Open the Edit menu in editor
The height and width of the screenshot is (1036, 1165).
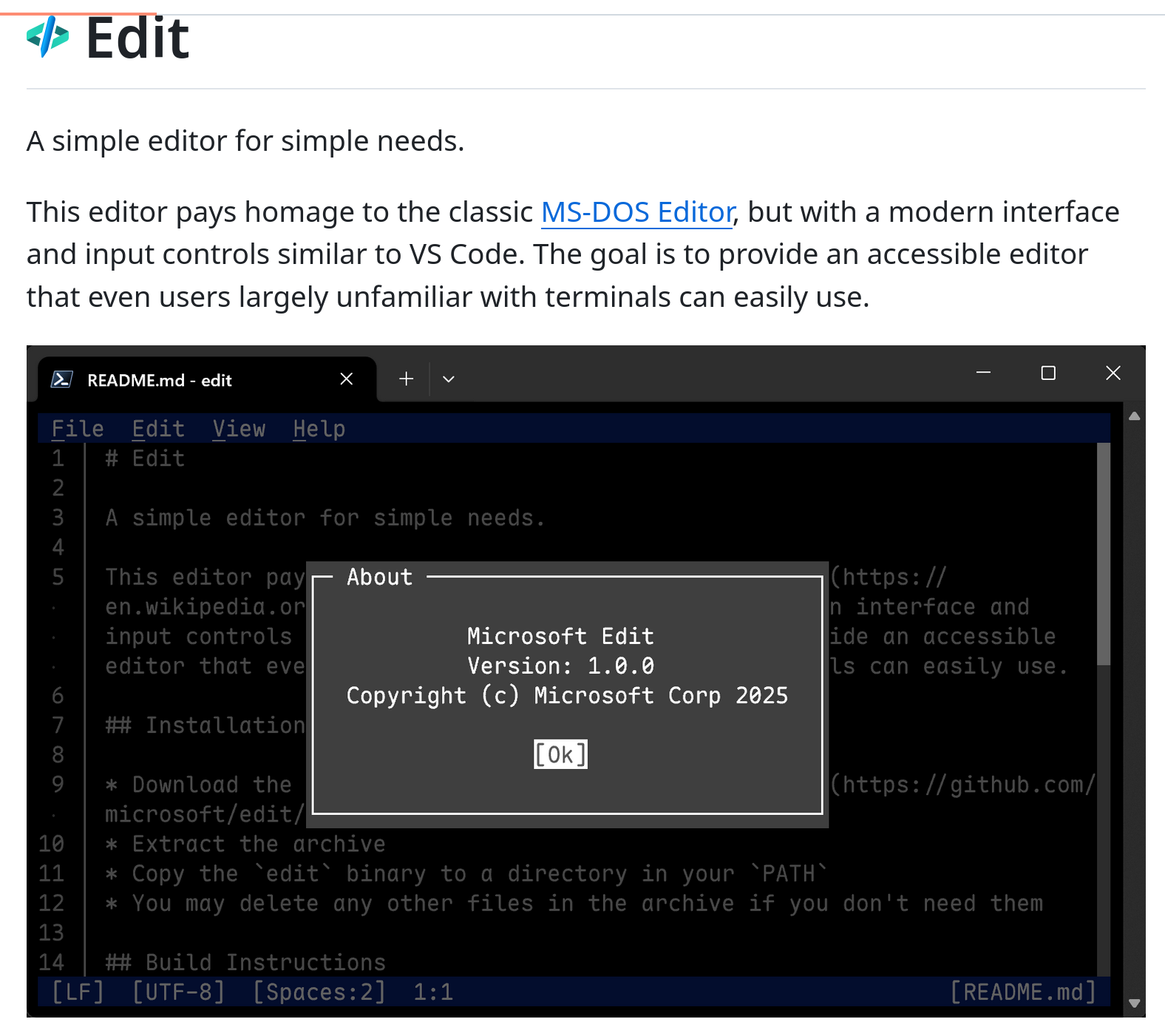click(158, 429)
